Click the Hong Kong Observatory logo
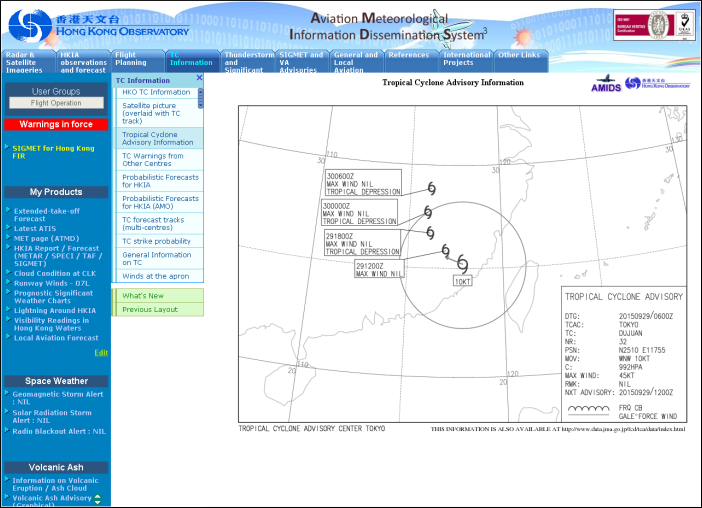The image size is (702, 508). click(x=98, y=26)
